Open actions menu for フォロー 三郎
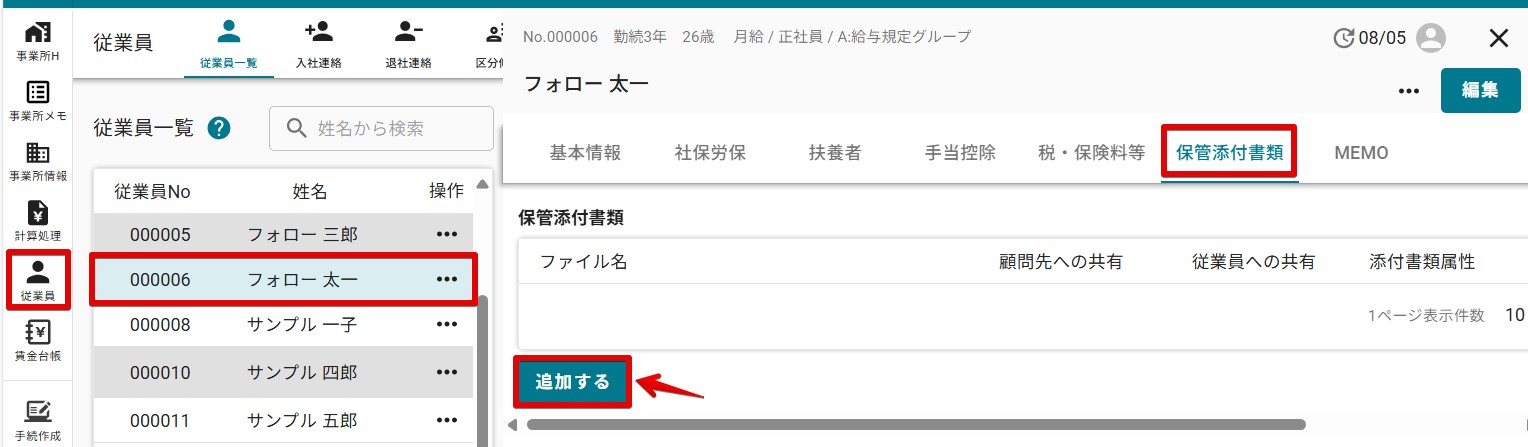 446,235
